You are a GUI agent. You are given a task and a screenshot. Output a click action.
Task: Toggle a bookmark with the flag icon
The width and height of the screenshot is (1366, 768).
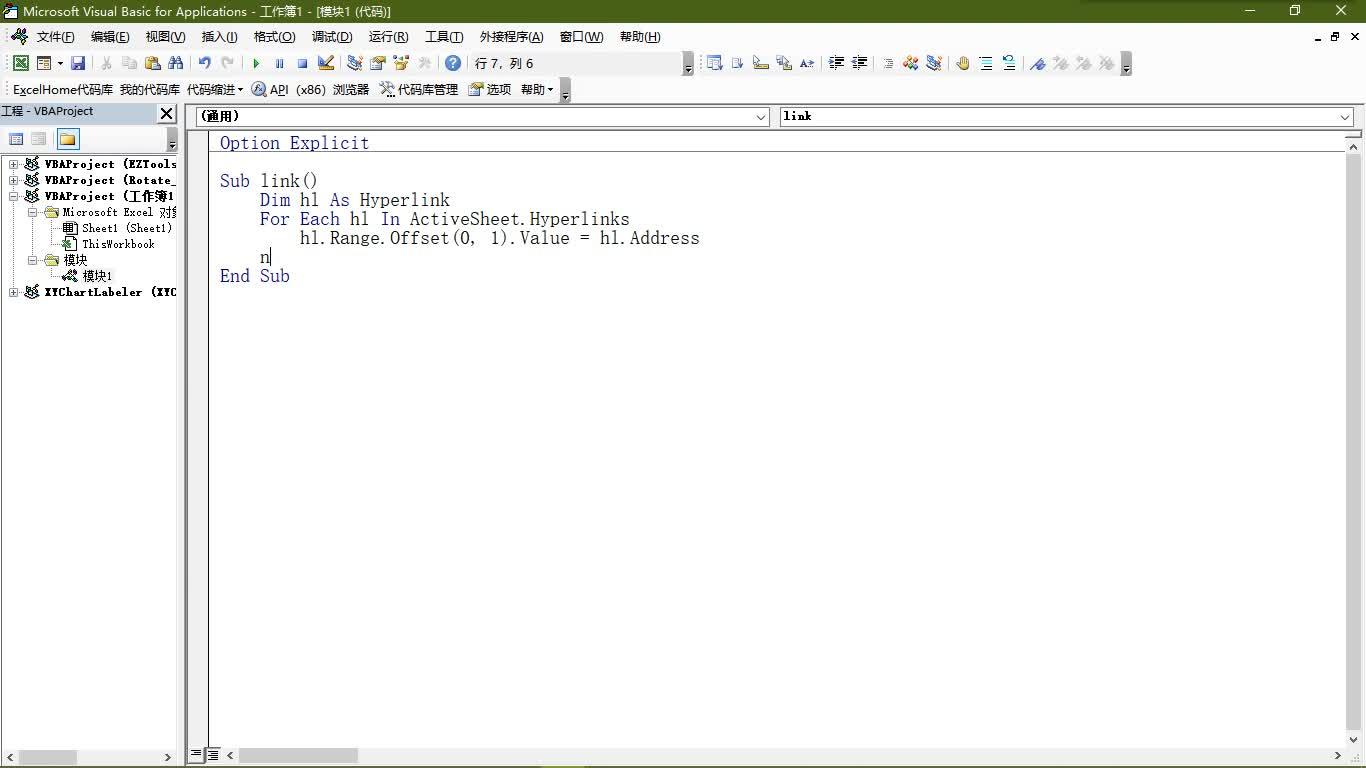tap(1038, 63)
